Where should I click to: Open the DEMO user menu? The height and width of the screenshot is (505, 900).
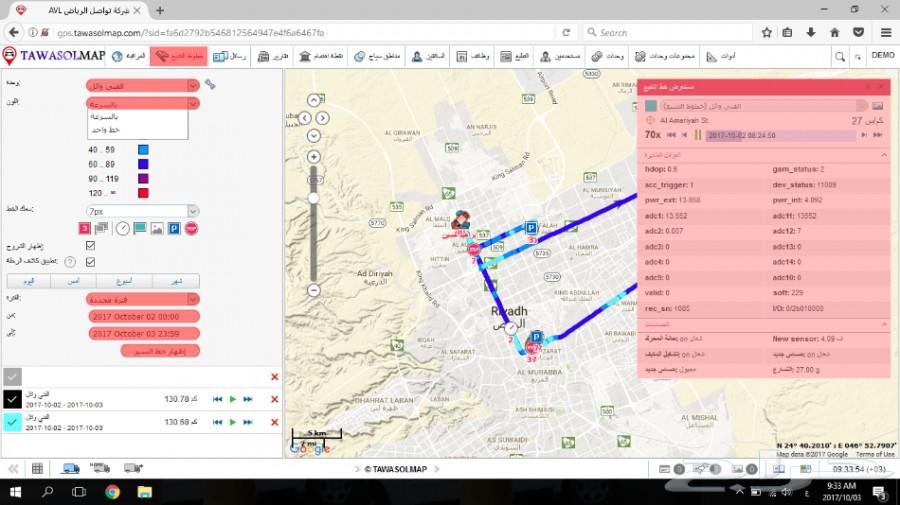(883, 55)
